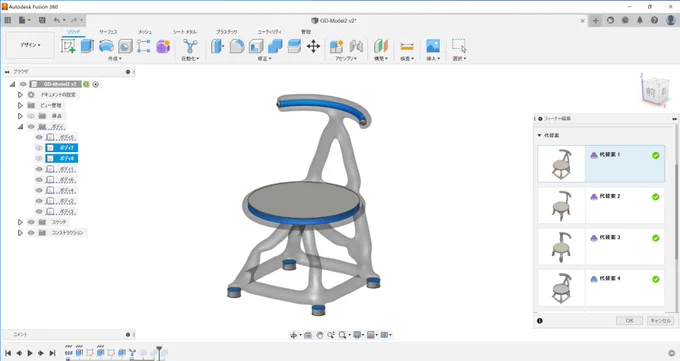Expand the コンストラクション folder
This screenshot has height=361, width=680.
[x=20, y=233]
